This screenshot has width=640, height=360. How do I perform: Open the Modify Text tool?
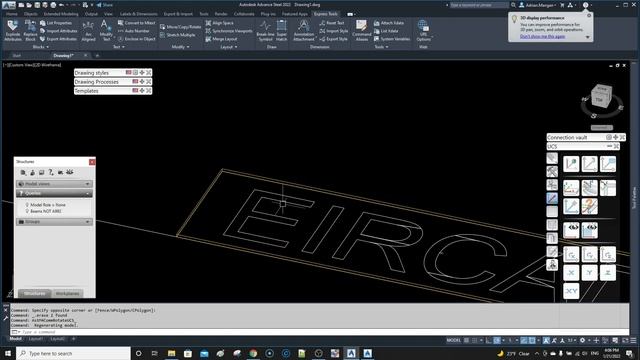pyautogui.click(x=106, y=30)
